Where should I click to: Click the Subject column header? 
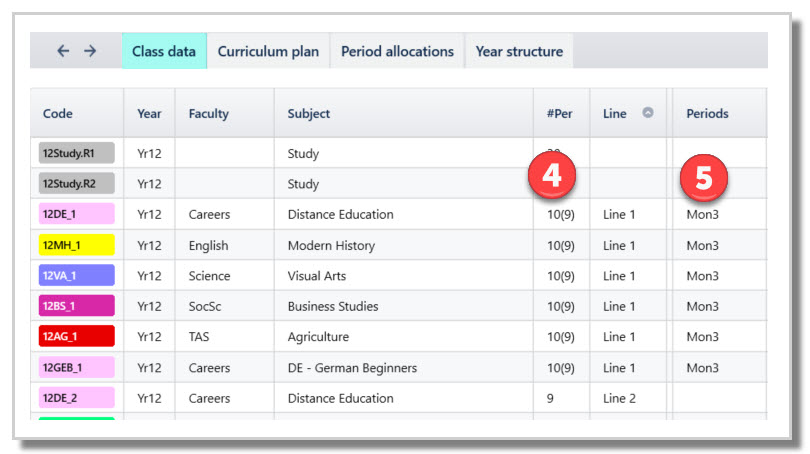(309, 114)
